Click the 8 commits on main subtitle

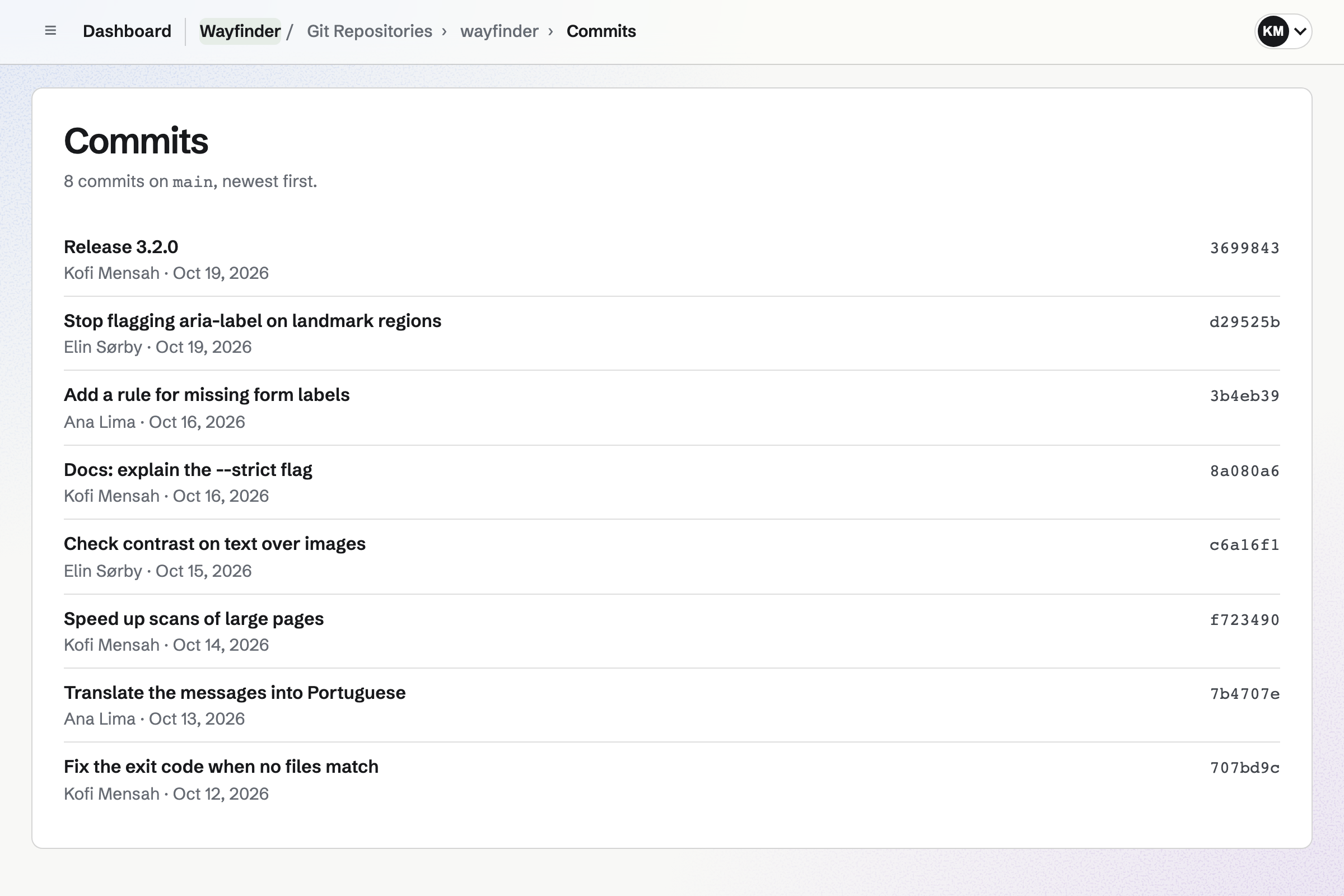[x=190, y=181]
